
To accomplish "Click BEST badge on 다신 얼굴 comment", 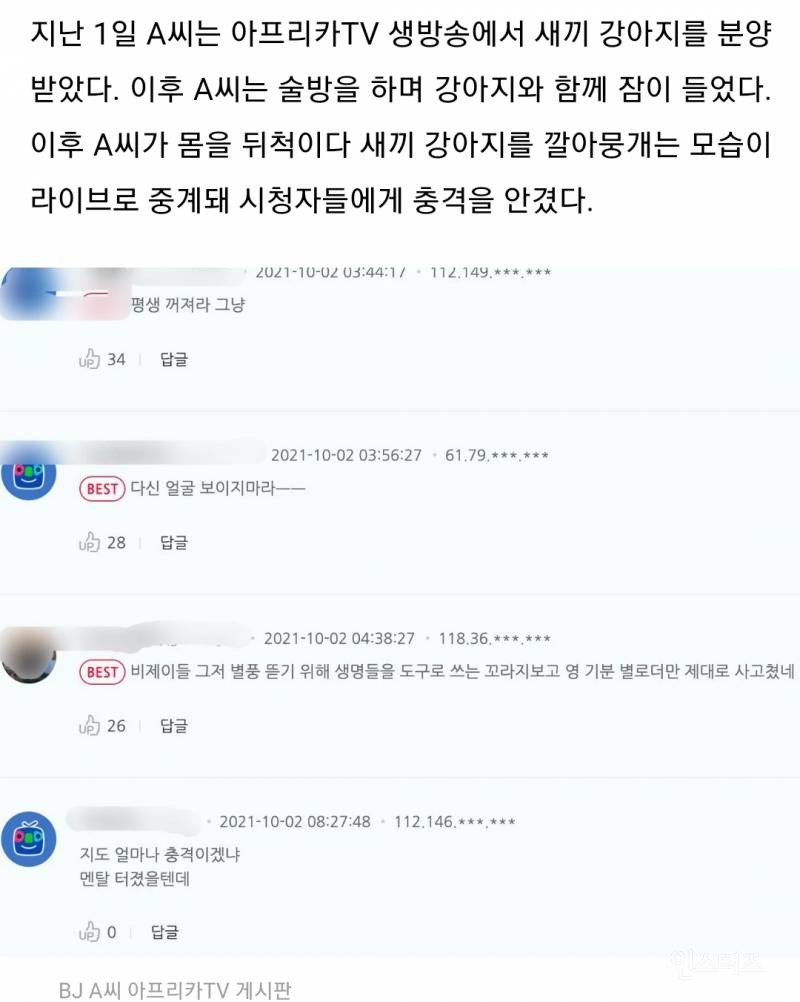I will point(102,489).
